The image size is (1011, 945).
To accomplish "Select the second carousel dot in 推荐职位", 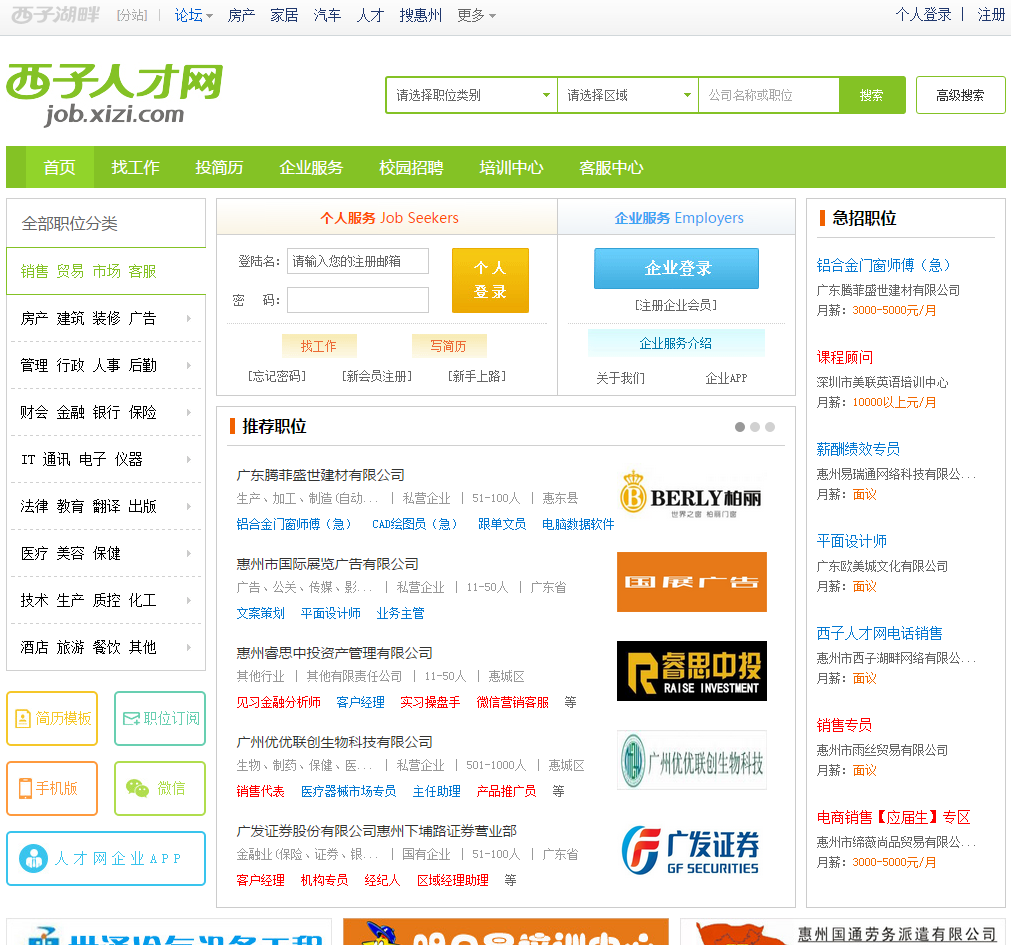I will 754,427.
